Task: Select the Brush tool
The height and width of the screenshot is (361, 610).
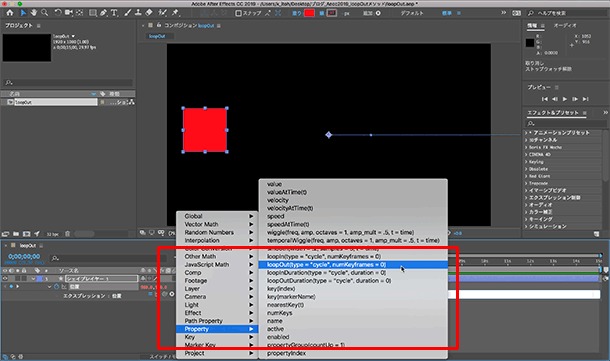Action: (x=128, y=13)
